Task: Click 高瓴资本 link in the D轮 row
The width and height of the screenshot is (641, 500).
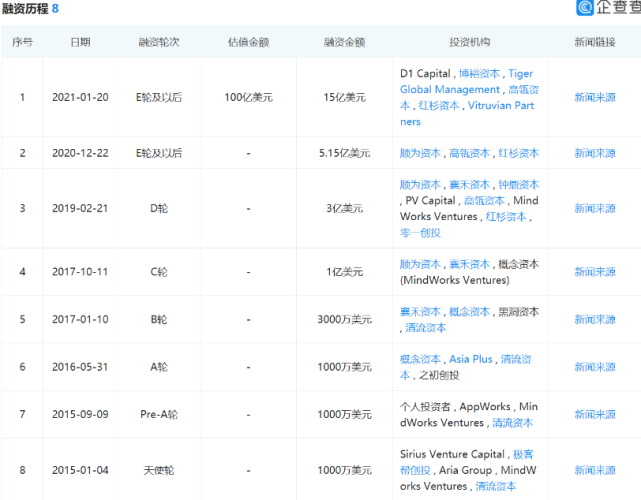Action: tap(484, 201)
